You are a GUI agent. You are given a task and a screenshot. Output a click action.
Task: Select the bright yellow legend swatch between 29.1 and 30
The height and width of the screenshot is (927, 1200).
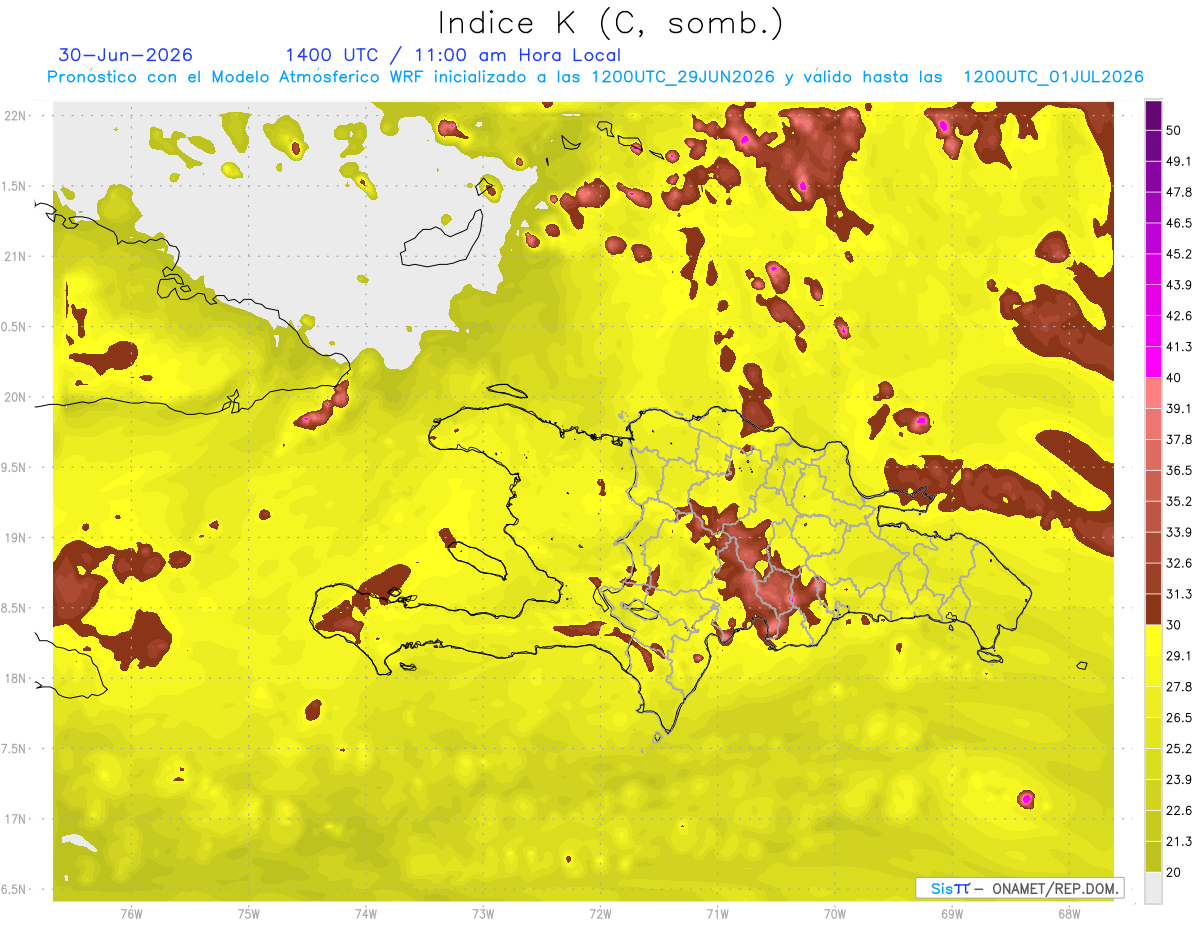point(1153,641)
